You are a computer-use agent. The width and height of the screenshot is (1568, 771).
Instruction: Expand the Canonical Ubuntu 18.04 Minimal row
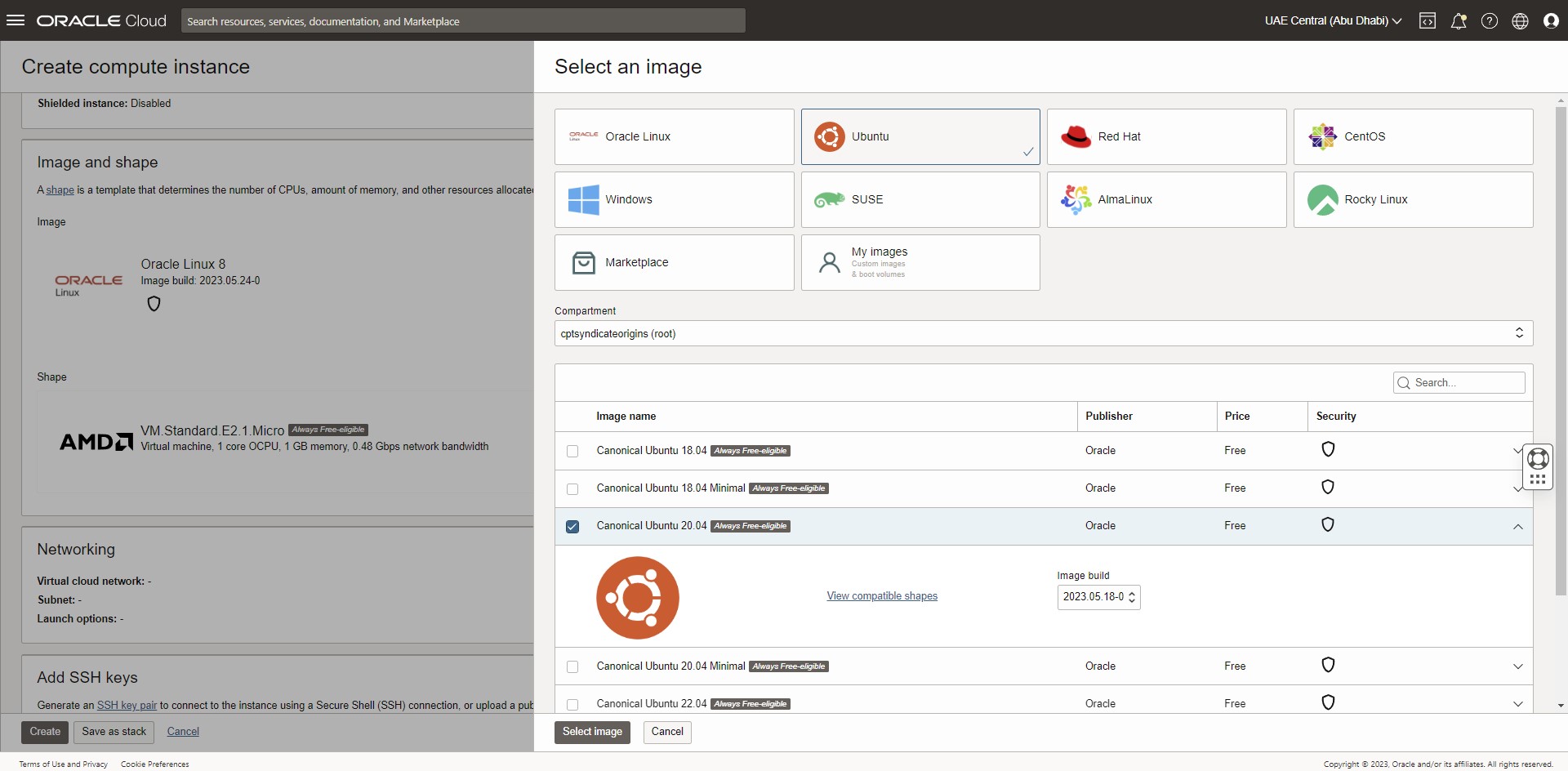(x=1518, y=488)
